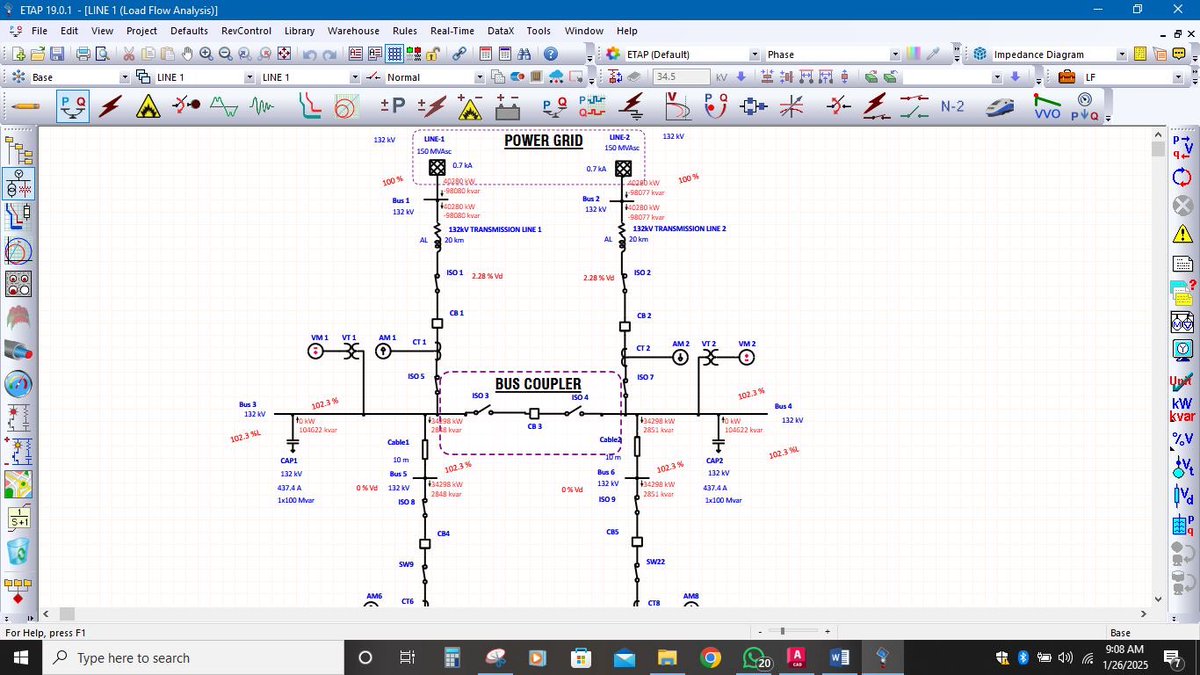
Task: Open the Harmonic Analysis waveform icon
Action: point(224,105)
